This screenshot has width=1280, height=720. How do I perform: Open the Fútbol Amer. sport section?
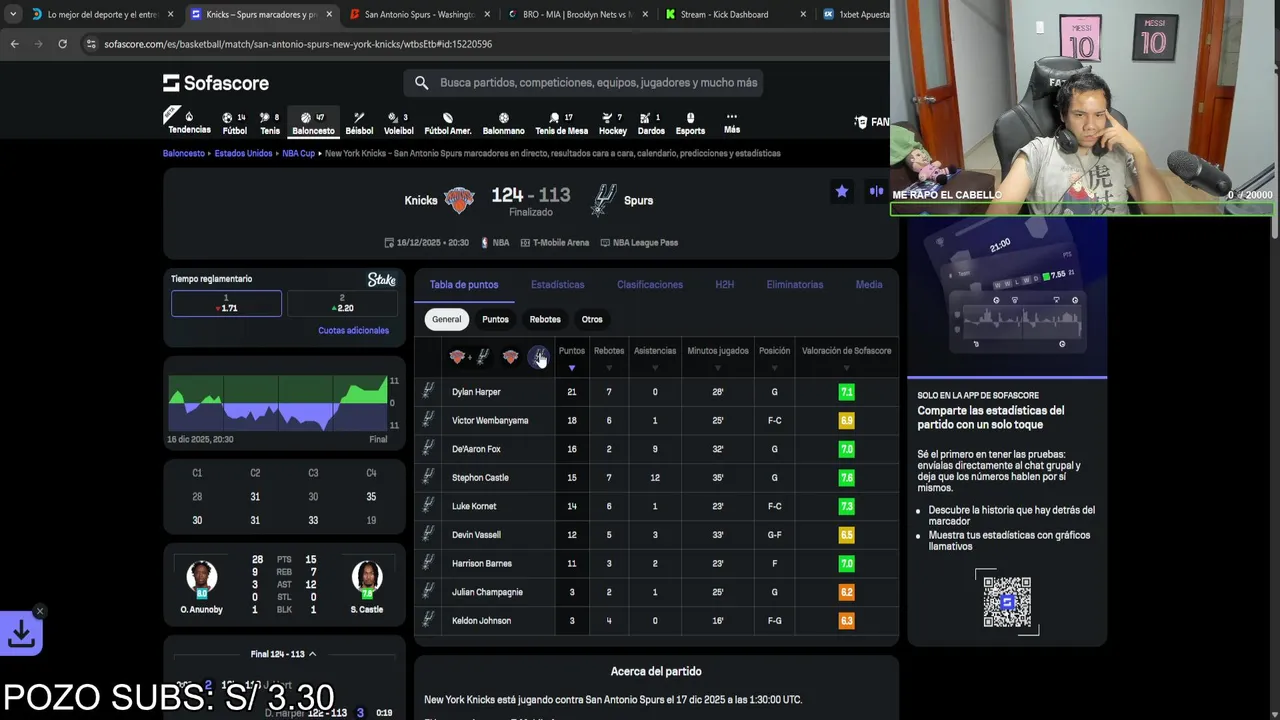[447, 123]
